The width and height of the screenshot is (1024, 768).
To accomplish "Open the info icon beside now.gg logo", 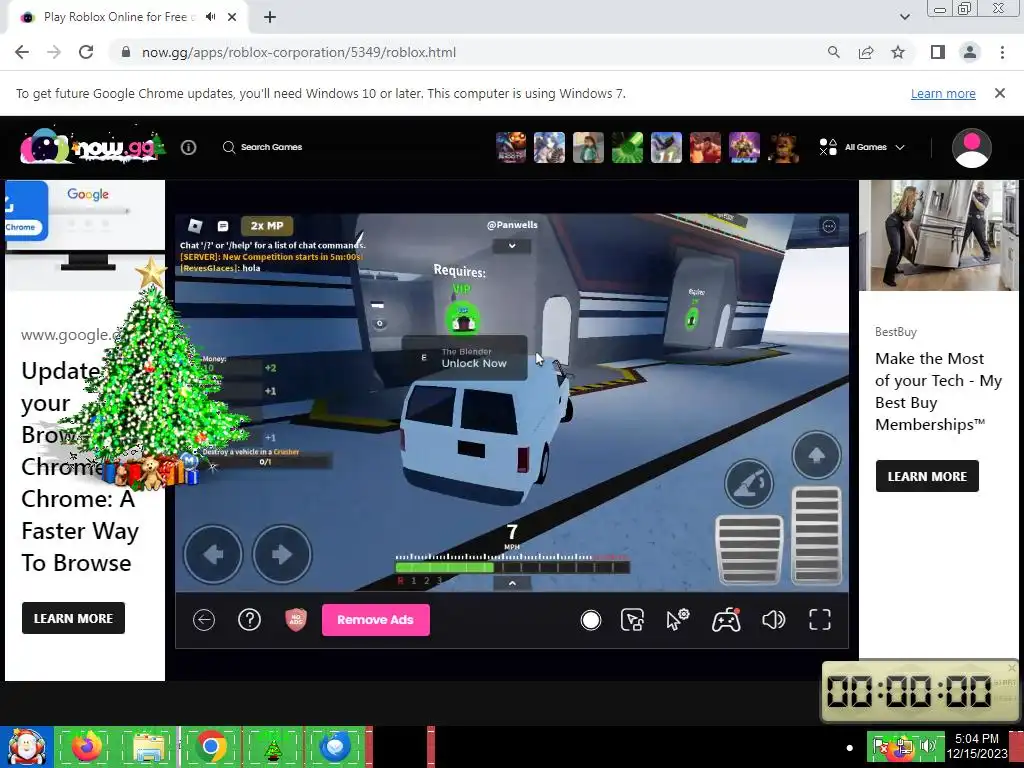I will pyautogui.click(x=189, y=148).
